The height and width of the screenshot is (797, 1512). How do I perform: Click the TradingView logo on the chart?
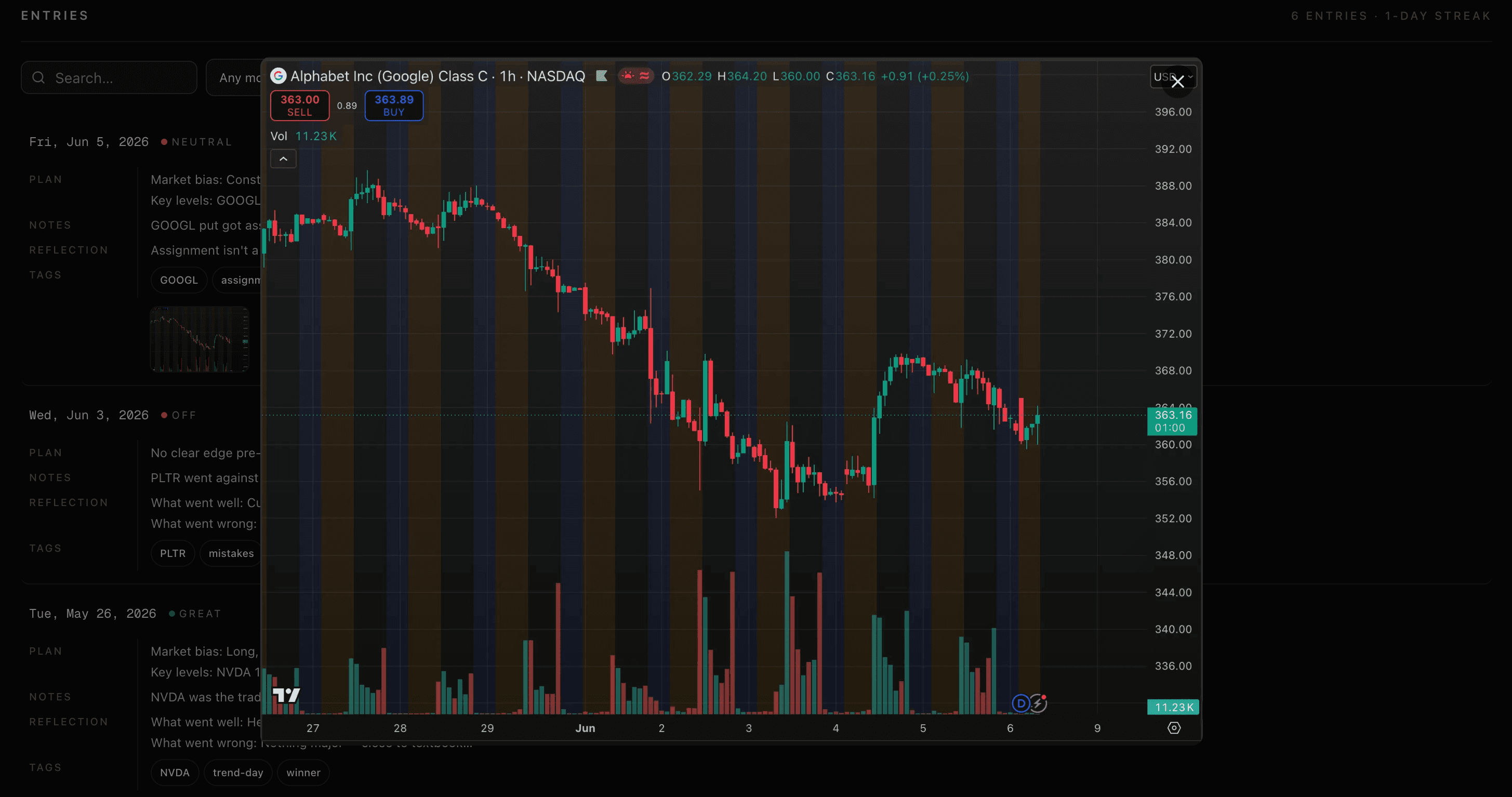click(286, 696)
